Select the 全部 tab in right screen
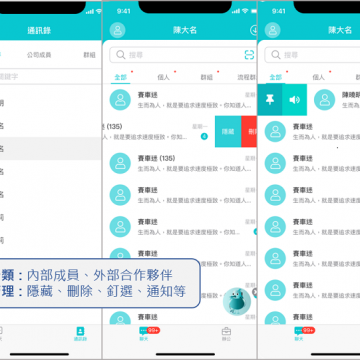Image resolution: width=360 pixels, height=360 pixels. coord(276,77)
